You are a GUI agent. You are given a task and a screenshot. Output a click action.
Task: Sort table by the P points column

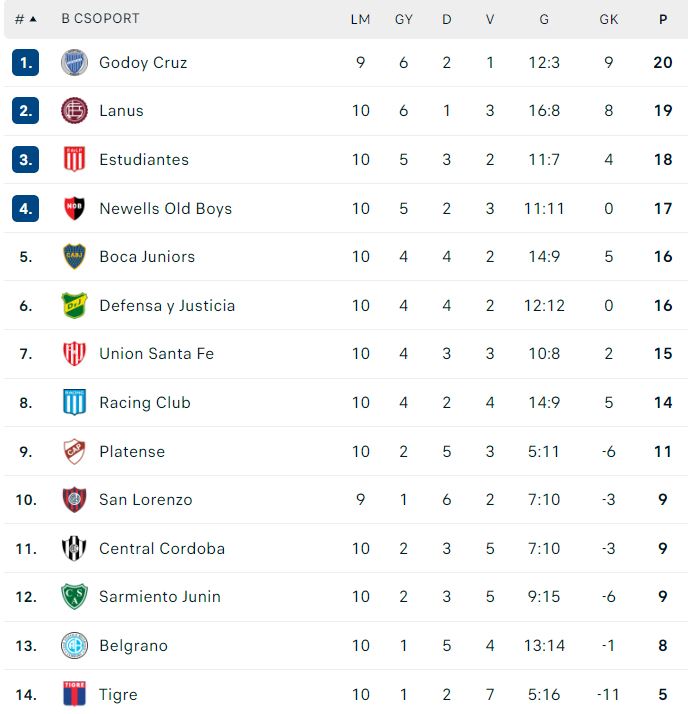point(663,19)
